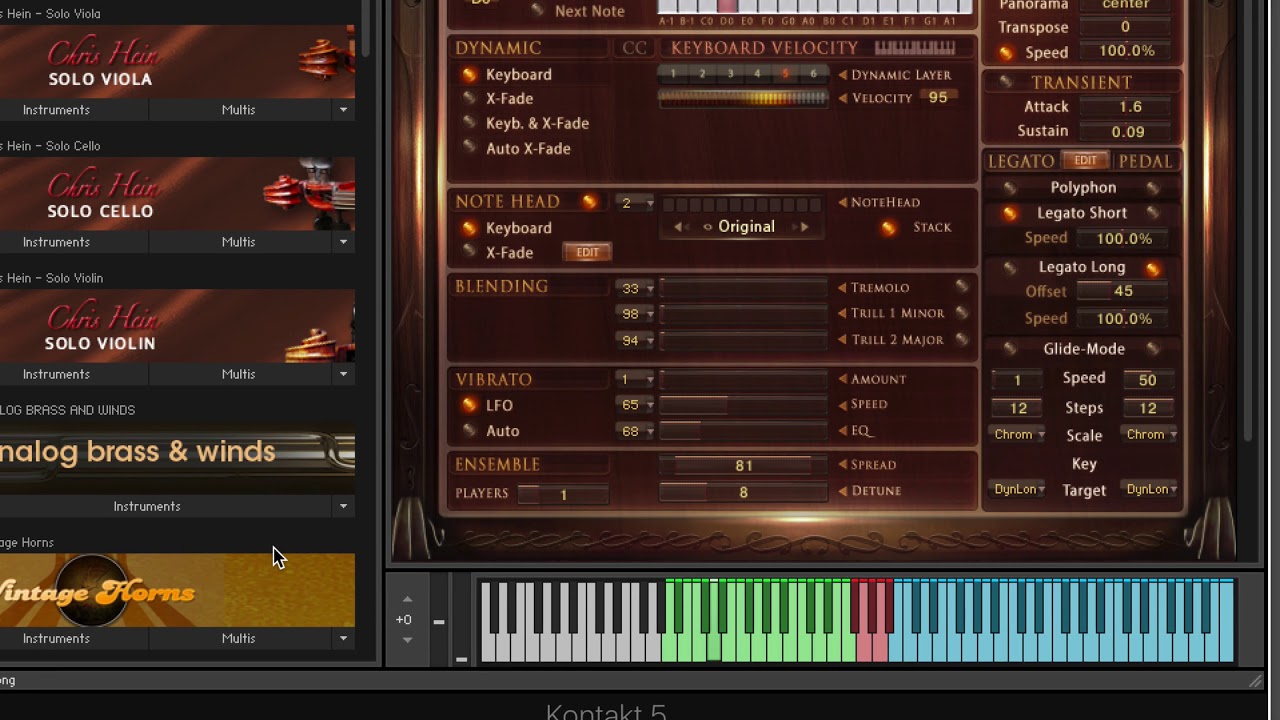Toggle the Speed LED below Transpose

[x=1006, y=53]
